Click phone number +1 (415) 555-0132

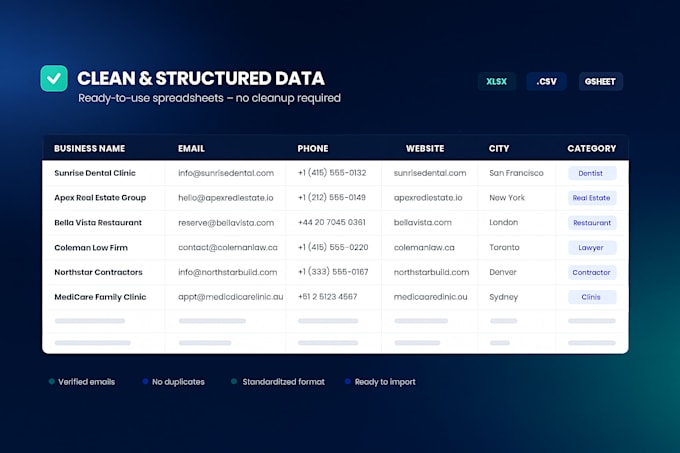[332, 173]
